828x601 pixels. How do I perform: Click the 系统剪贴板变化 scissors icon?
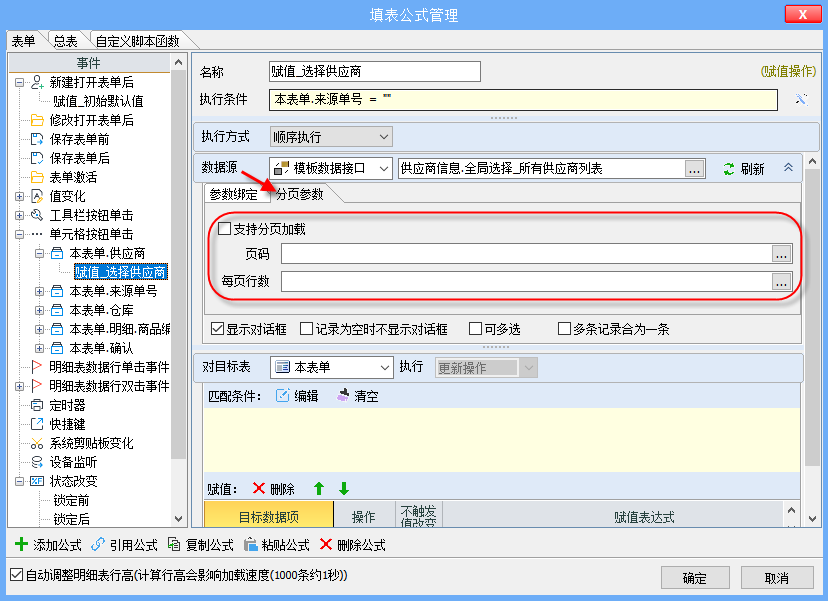pos(37,443)
